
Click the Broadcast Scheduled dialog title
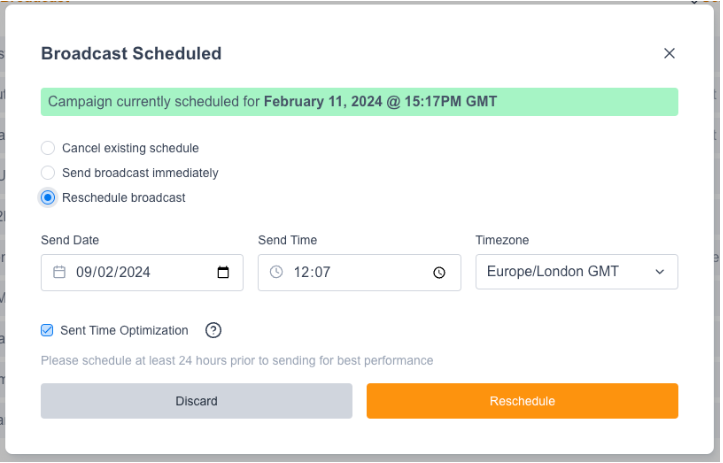[x=131, y=54]
